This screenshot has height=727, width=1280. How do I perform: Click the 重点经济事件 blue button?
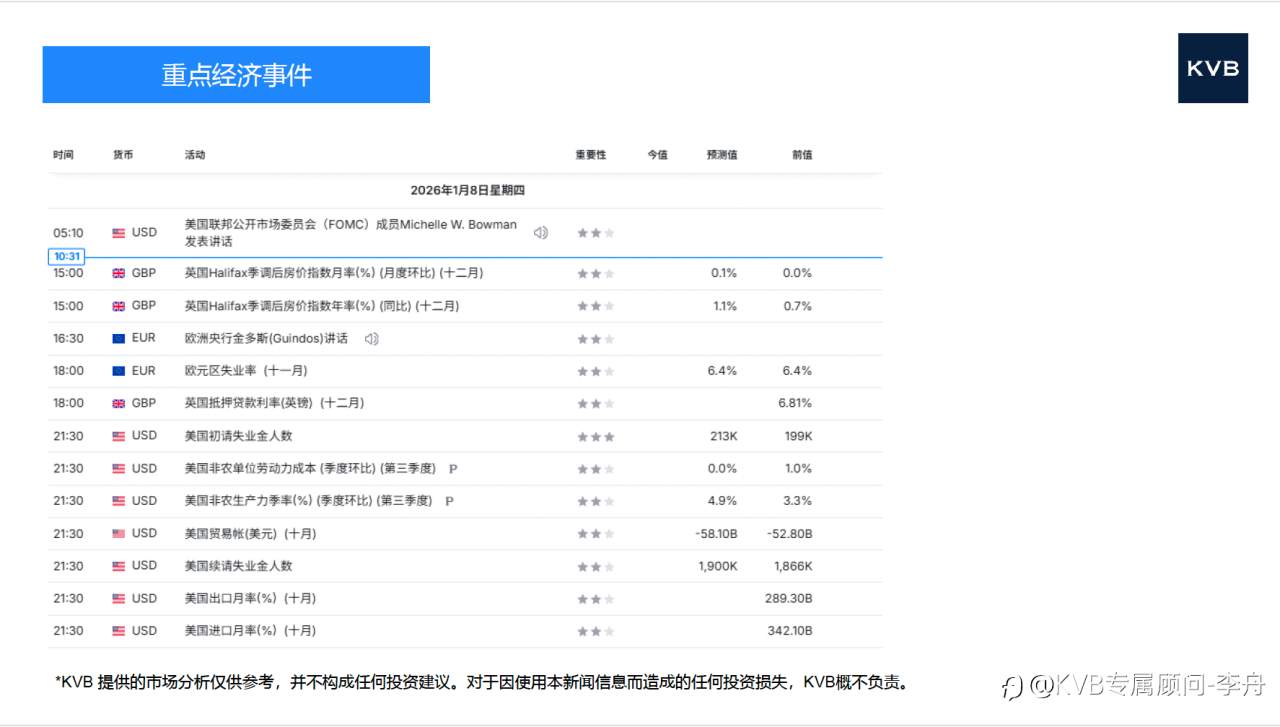(235, 74)
